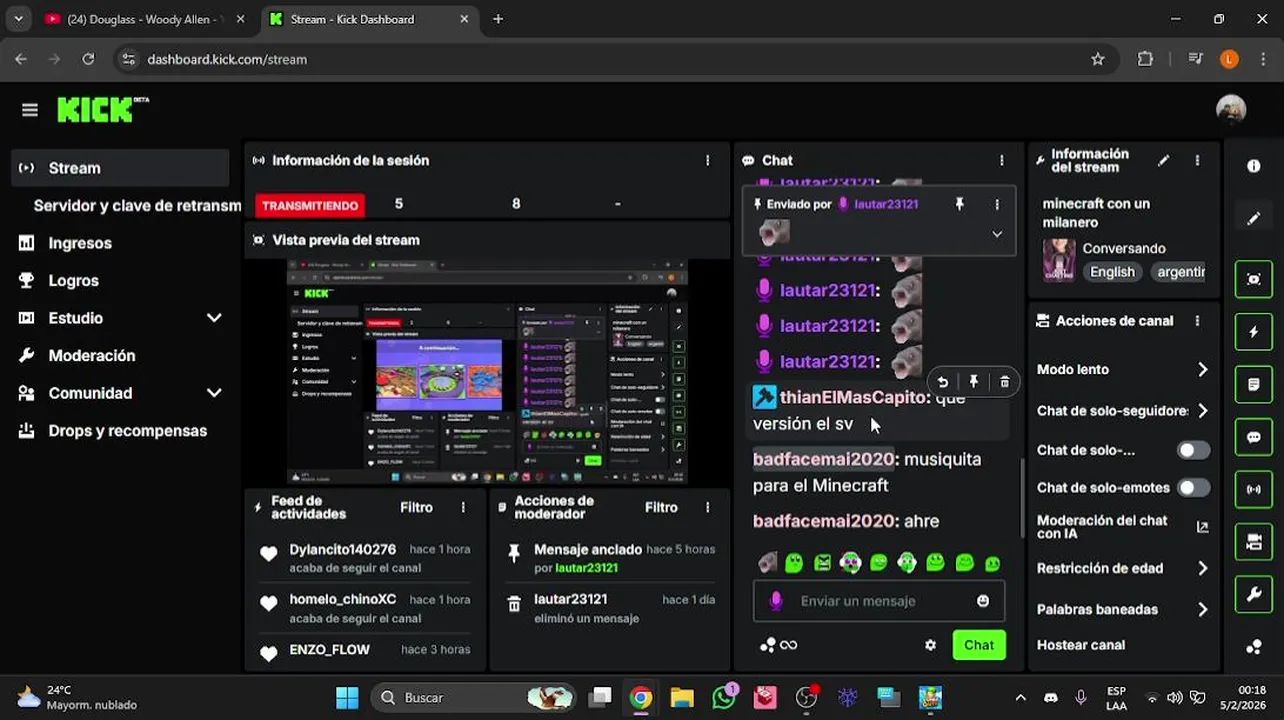This screenshot has height=720, width=1284.
Task: Toggle session info widget in right toolbar
Action: 1254,490
